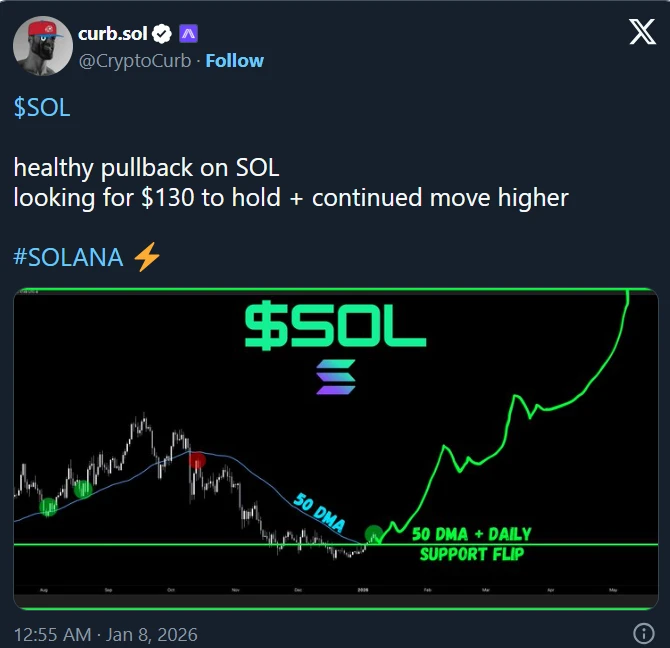Click the curb.sol display name
Image resolution: width=670 pixels, height=648 pixels.
coord(111,34)
